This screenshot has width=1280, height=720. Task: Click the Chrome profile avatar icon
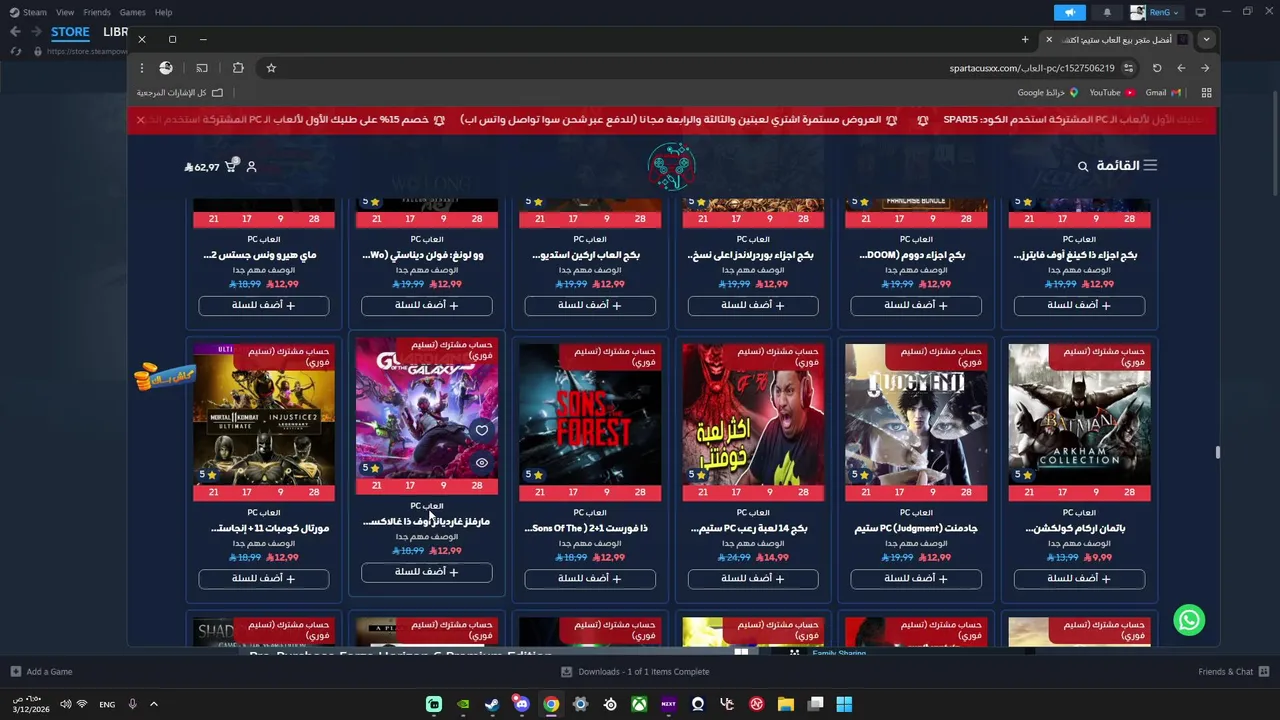click(166, 68)
